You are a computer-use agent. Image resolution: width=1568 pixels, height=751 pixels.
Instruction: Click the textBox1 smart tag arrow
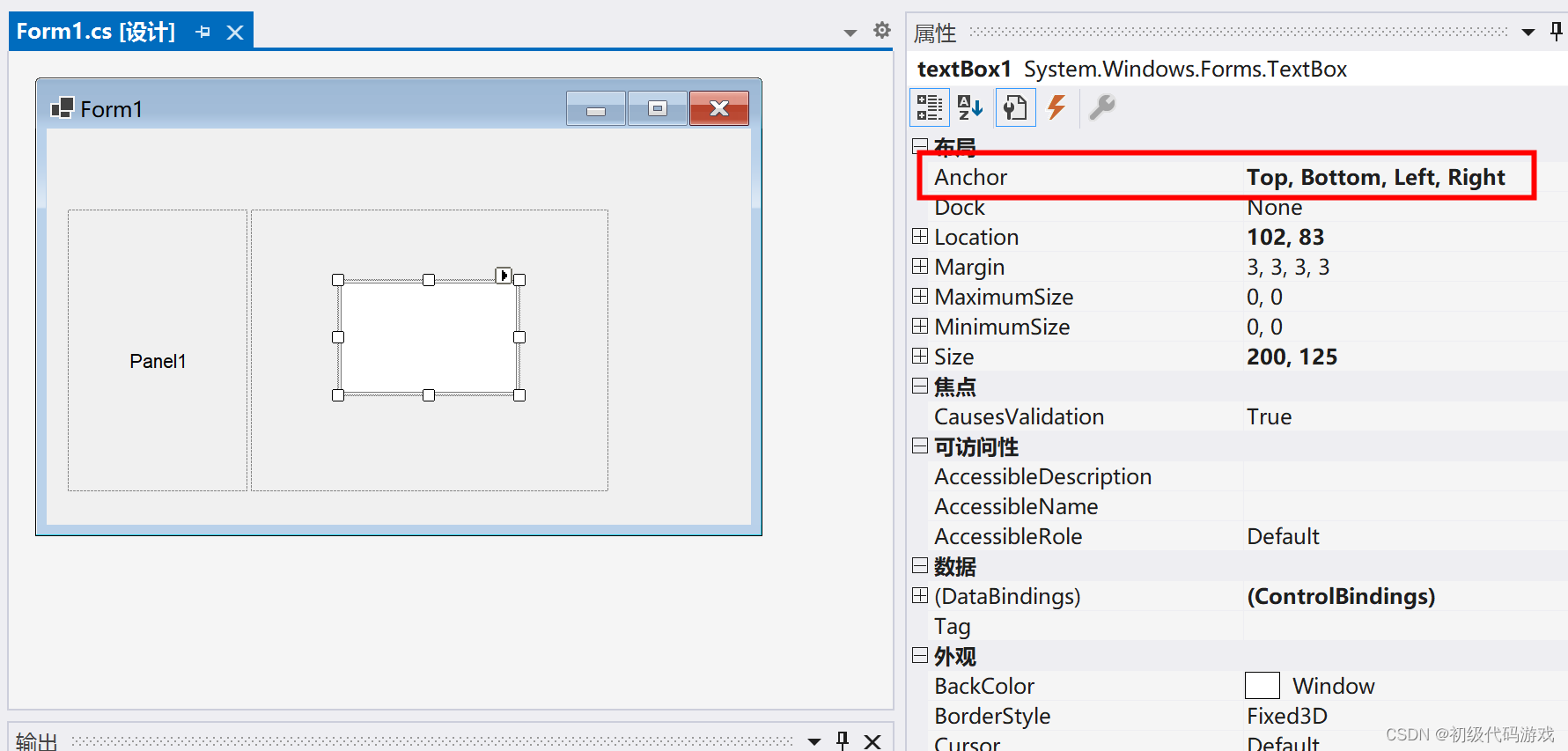click(504, 276)
